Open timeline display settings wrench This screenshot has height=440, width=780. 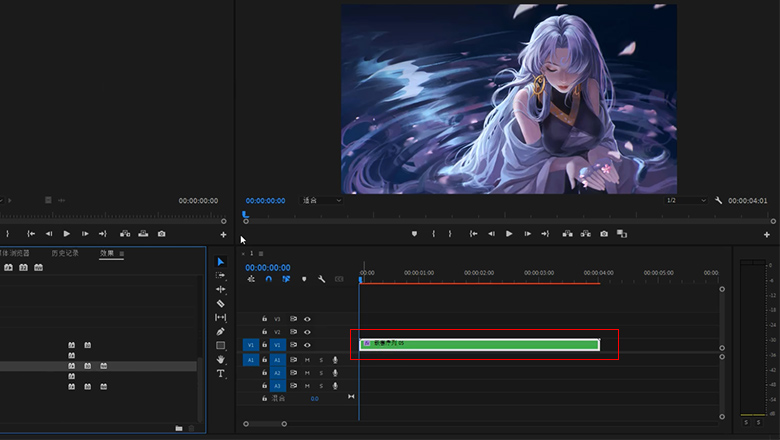click(x=321, y=279)
